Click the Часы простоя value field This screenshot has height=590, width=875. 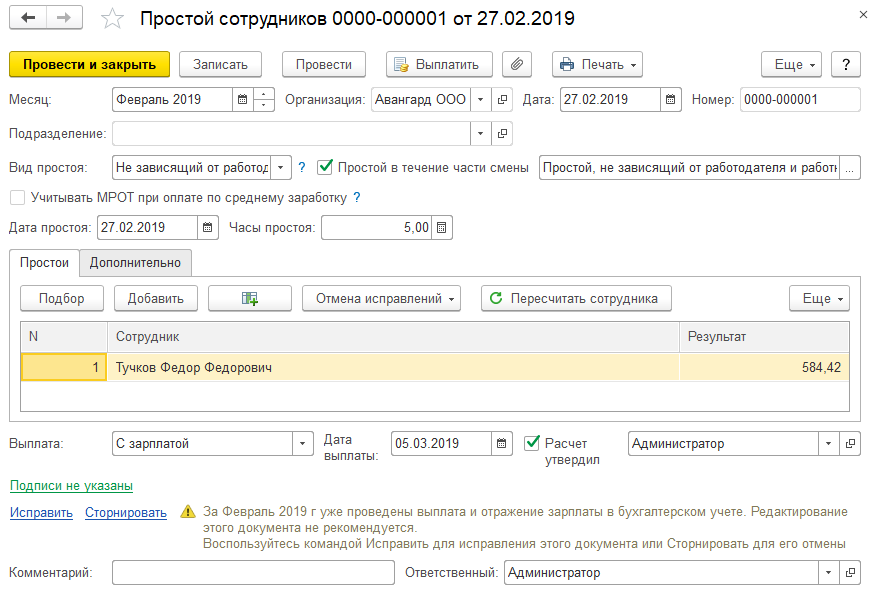(x=376, y=228)
